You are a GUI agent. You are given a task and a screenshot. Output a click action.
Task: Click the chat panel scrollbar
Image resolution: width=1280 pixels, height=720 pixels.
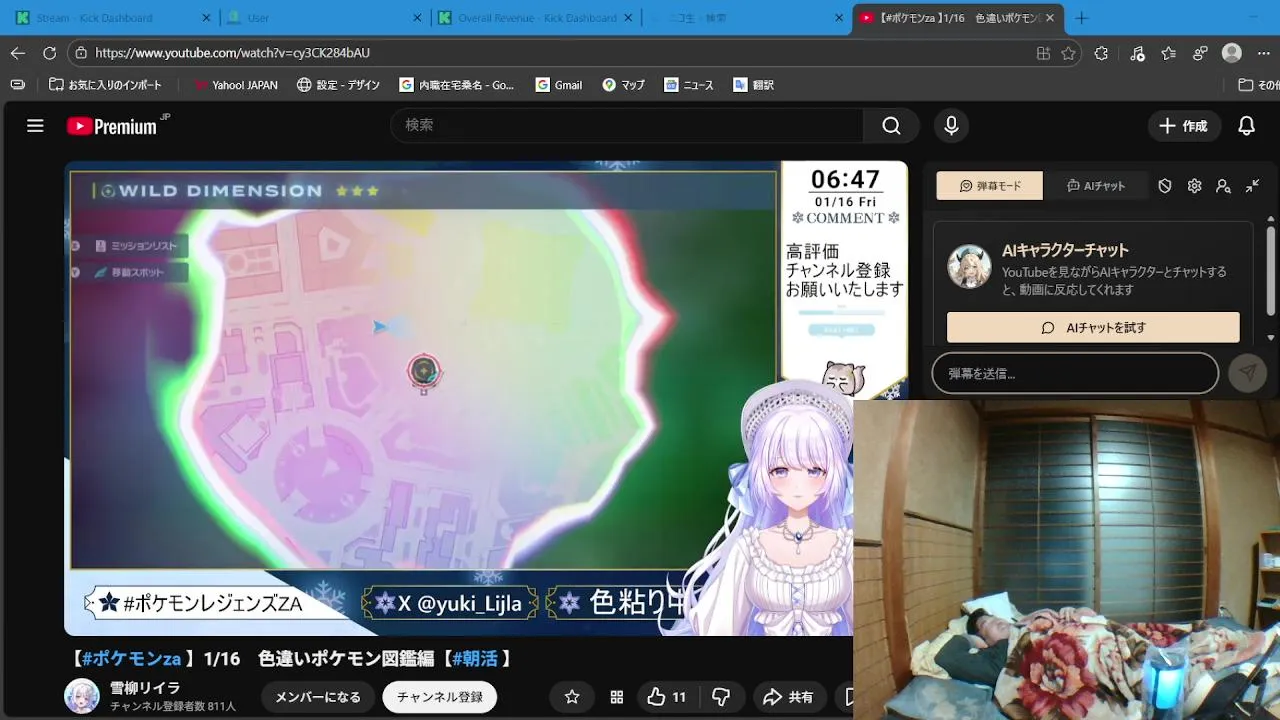click(1271, 272)
